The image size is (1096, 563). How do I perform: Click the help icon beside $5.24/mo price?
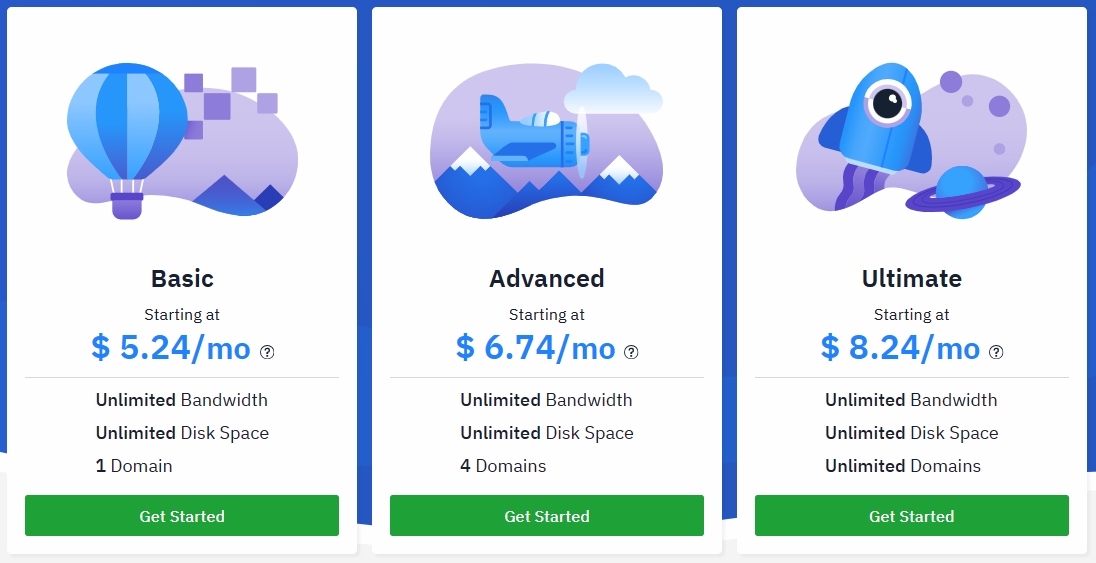(x=267, y=352)
